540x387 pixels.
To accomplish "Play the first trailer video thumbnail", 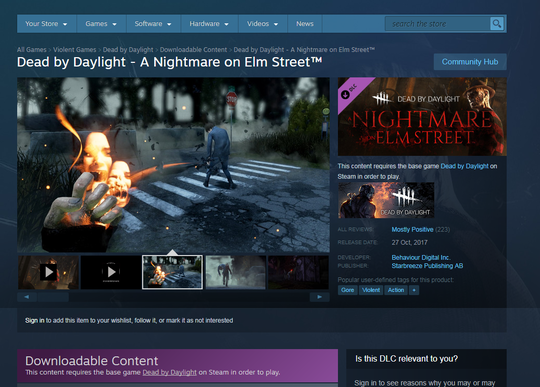I will click(x=49, y=272).
